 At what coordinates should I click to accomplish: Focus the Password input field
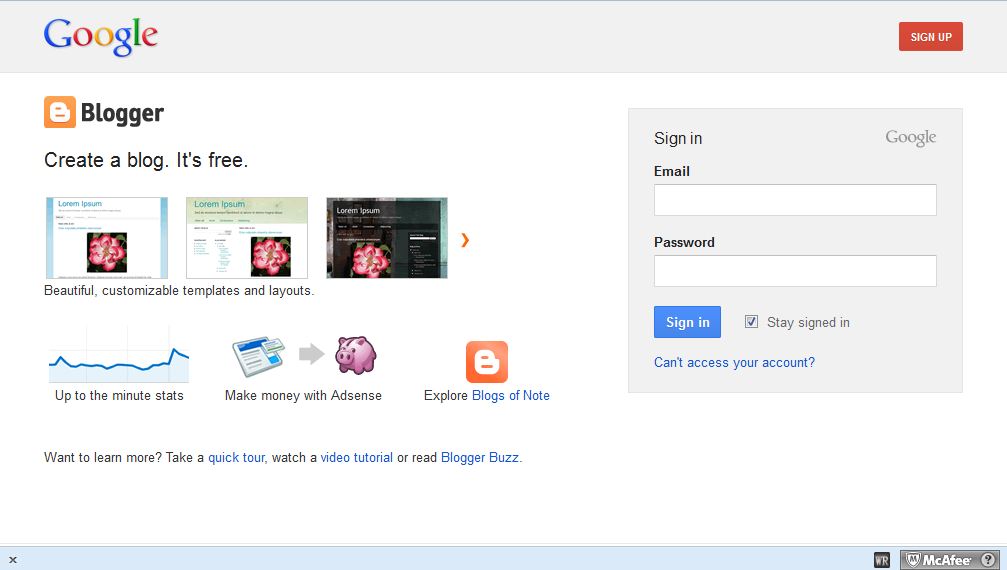(795, 271)
